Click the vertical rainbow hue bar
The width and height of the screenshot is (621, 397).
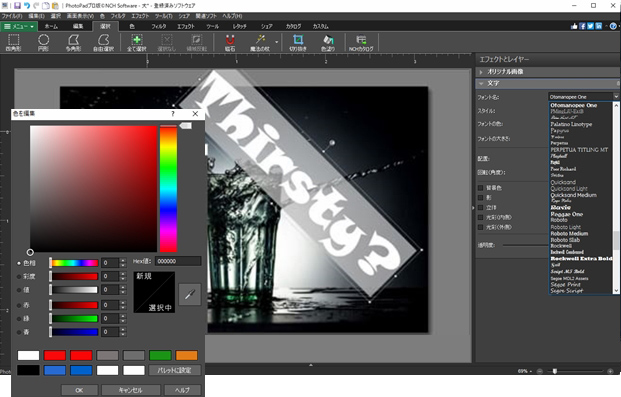(168, 189)
